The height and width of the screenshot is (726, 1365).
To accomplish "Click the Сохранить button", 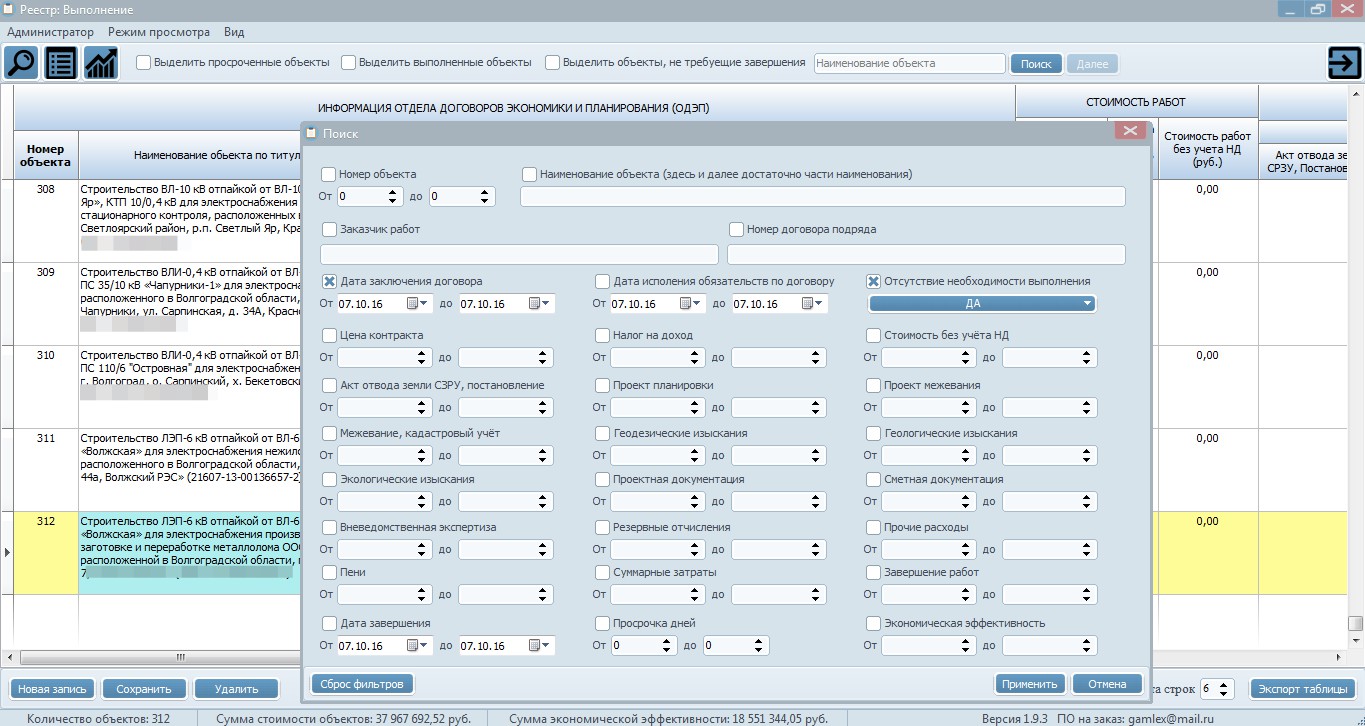I will [x=145, y=689].
